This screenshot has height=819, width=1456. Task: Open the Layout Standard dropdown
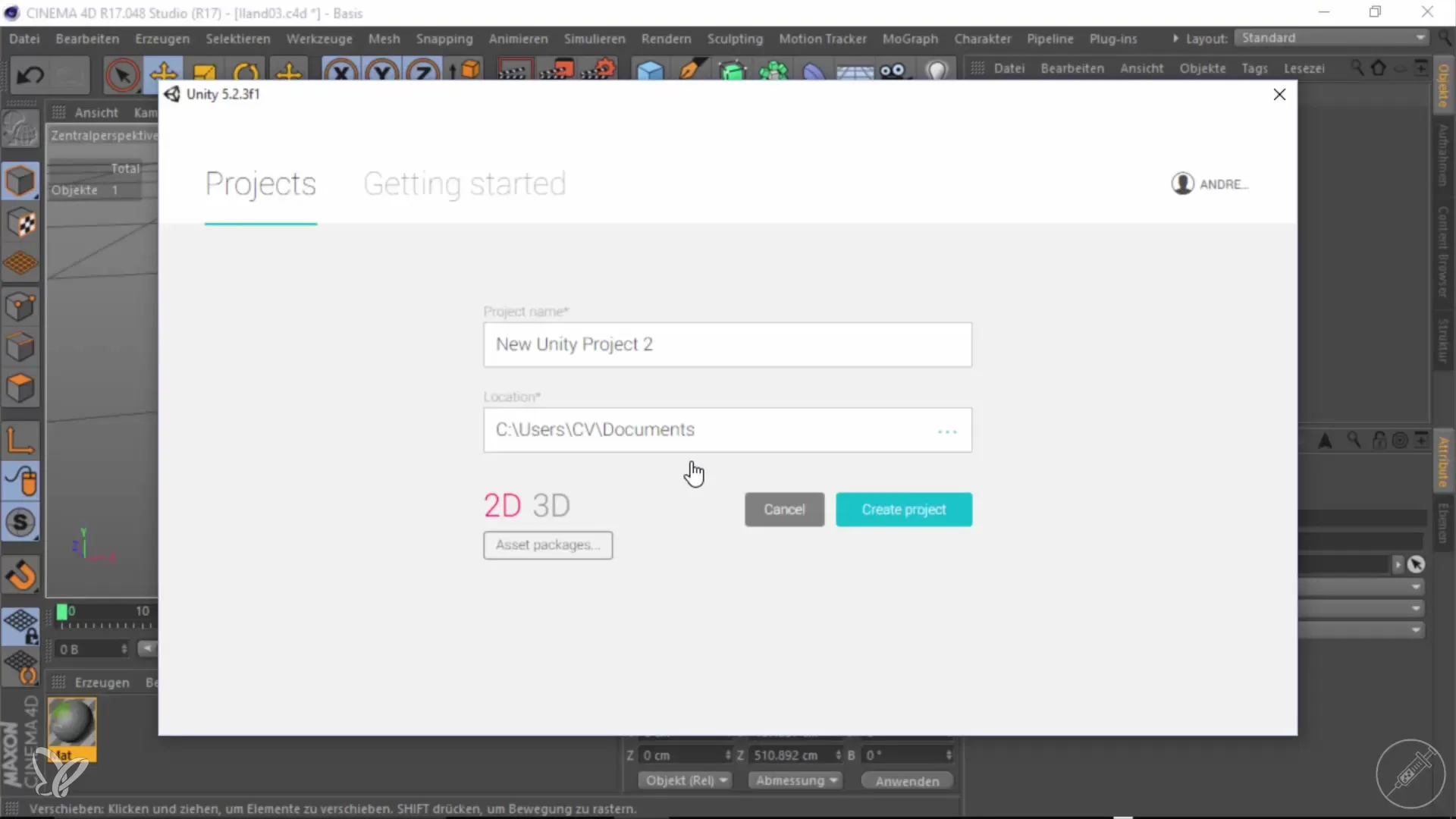click(x=1332, y=38)
